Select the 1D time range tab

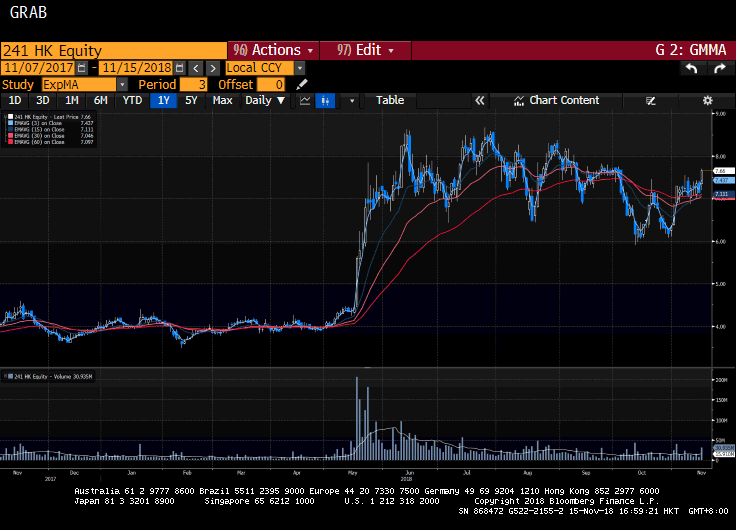click(x=15, y=100)
